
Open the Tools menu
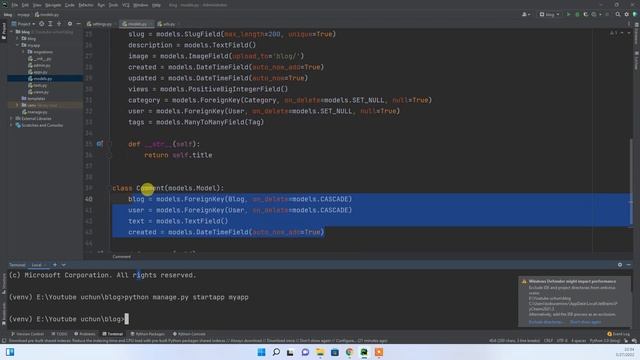(x=113, y=5)
